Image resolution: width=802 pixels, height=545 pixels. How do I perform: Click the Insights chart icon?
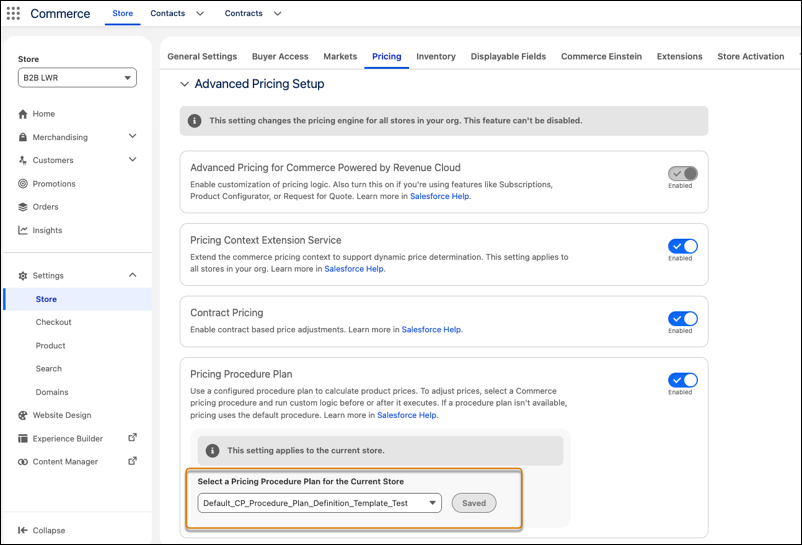(x=23, y=230)
